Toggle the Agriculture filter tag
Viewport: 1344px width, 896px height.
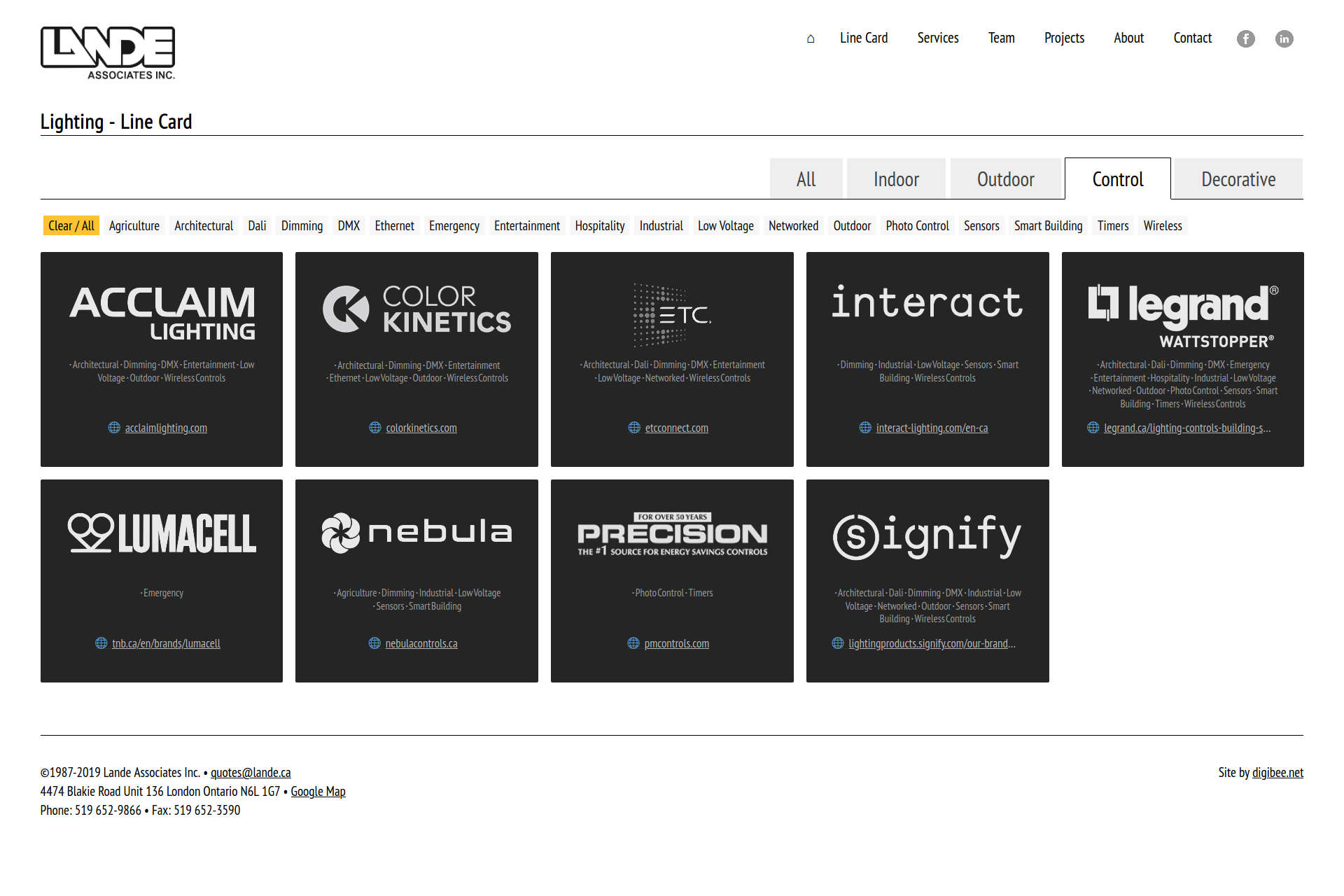click(134, 225)
